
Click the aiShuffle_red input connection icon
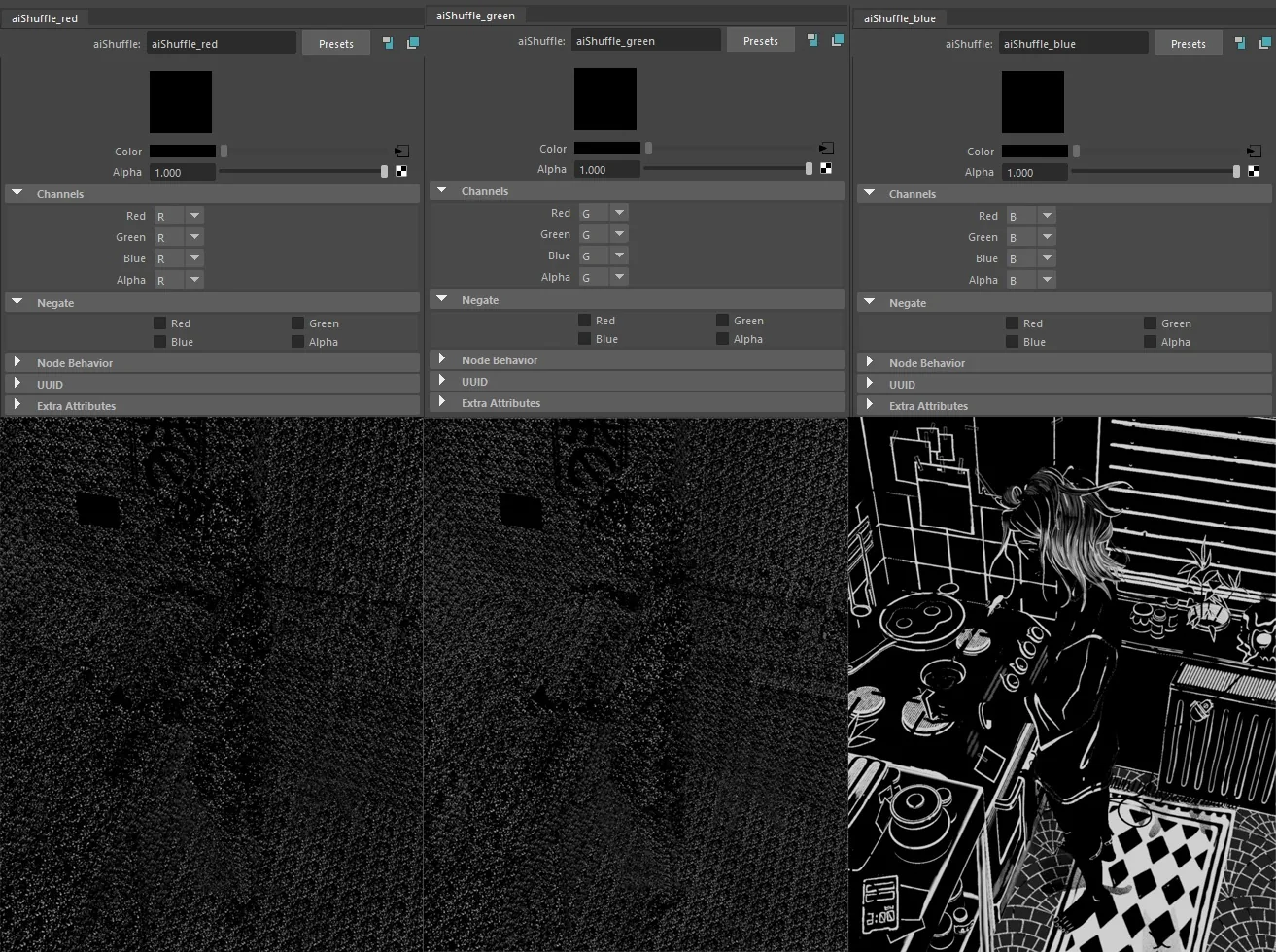pyautogui.click(x=388, y=43)
